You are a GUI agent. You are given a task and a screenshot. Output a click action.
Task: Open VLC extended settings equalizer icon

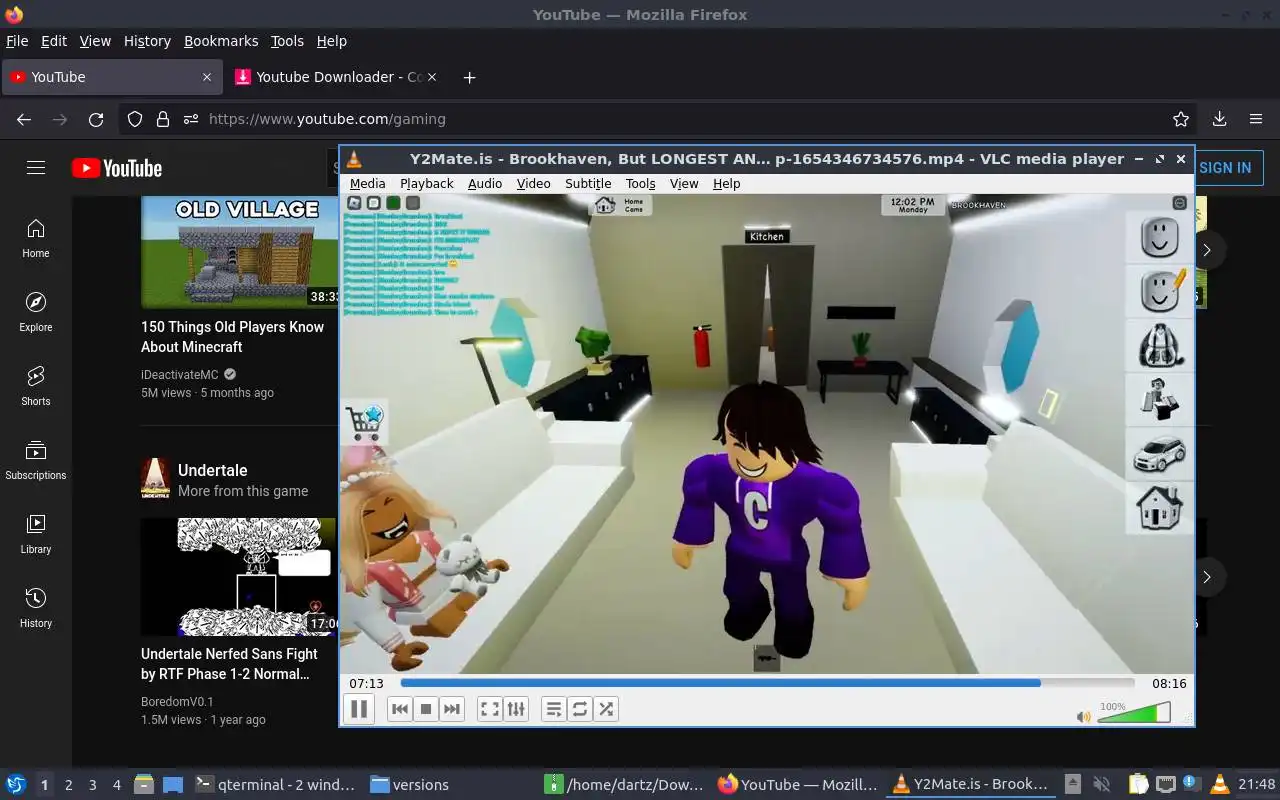[x=516, y=709]
